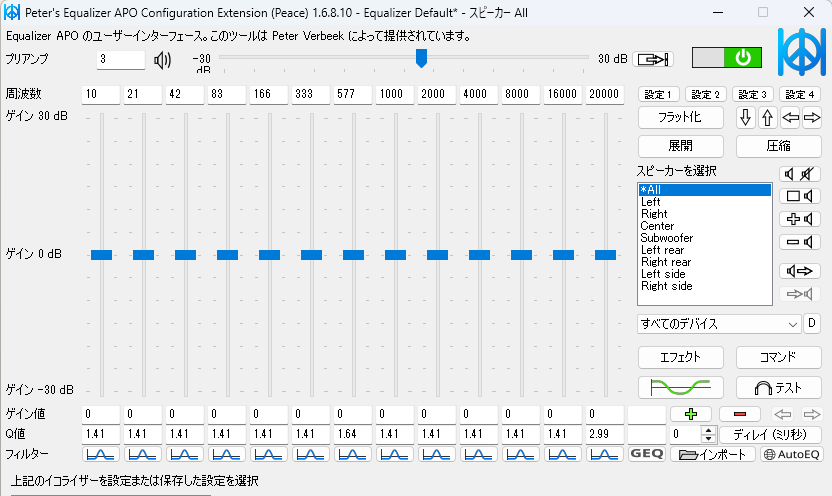Select Center in speaker list

(704, 226)
